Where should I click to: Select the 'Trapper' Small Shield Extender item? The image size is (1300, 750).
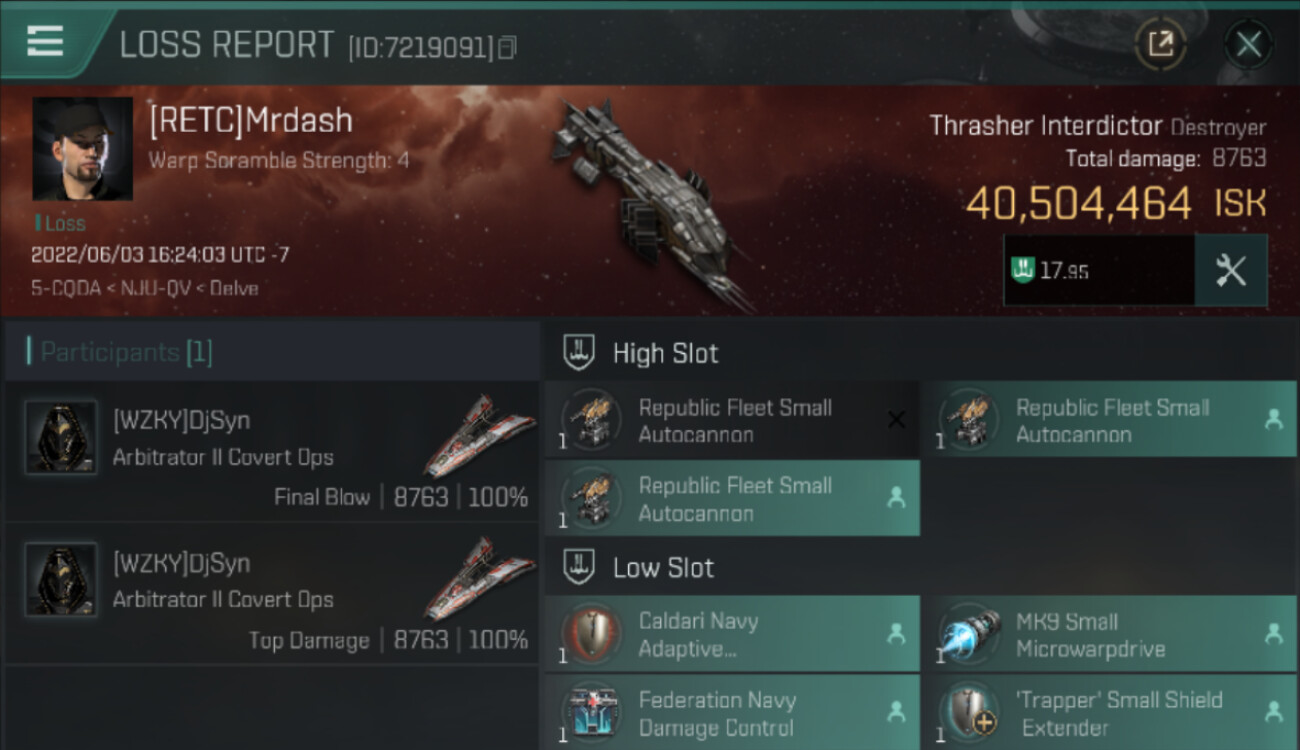(1110, 713)
